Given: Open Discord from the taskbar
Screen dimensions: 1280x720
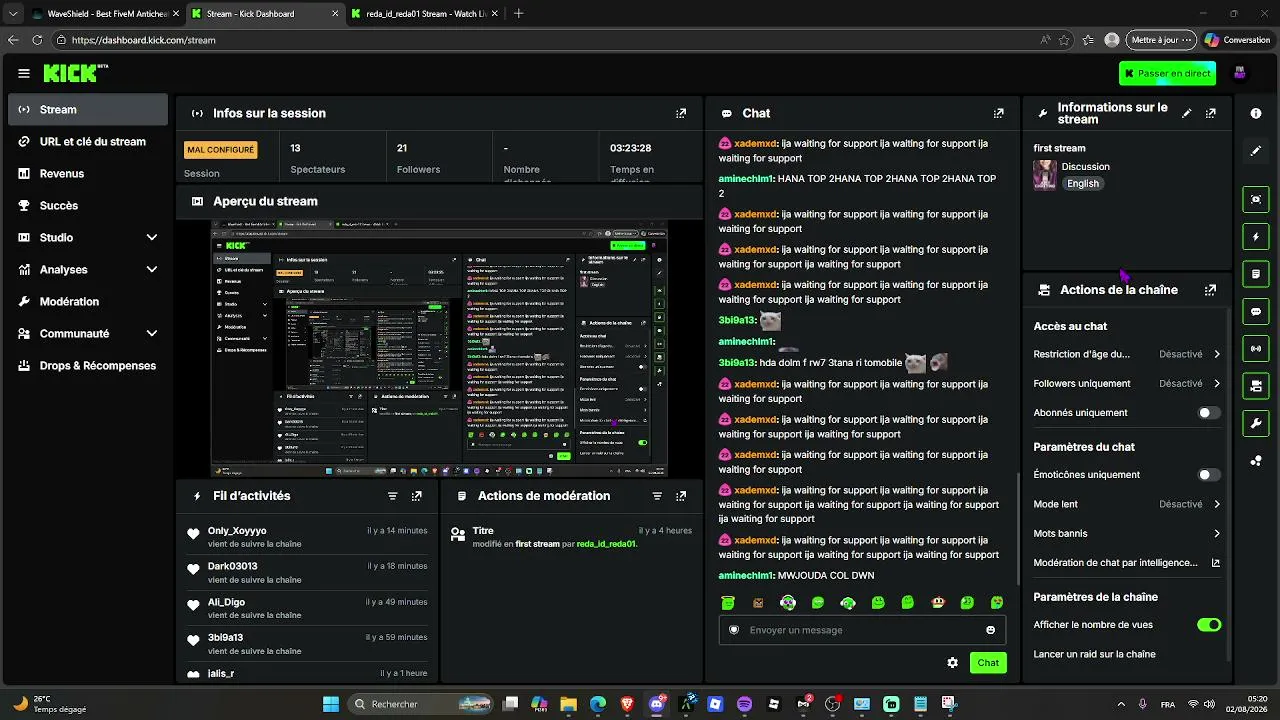Looking at the screenshot, I should tap(657, 704).
